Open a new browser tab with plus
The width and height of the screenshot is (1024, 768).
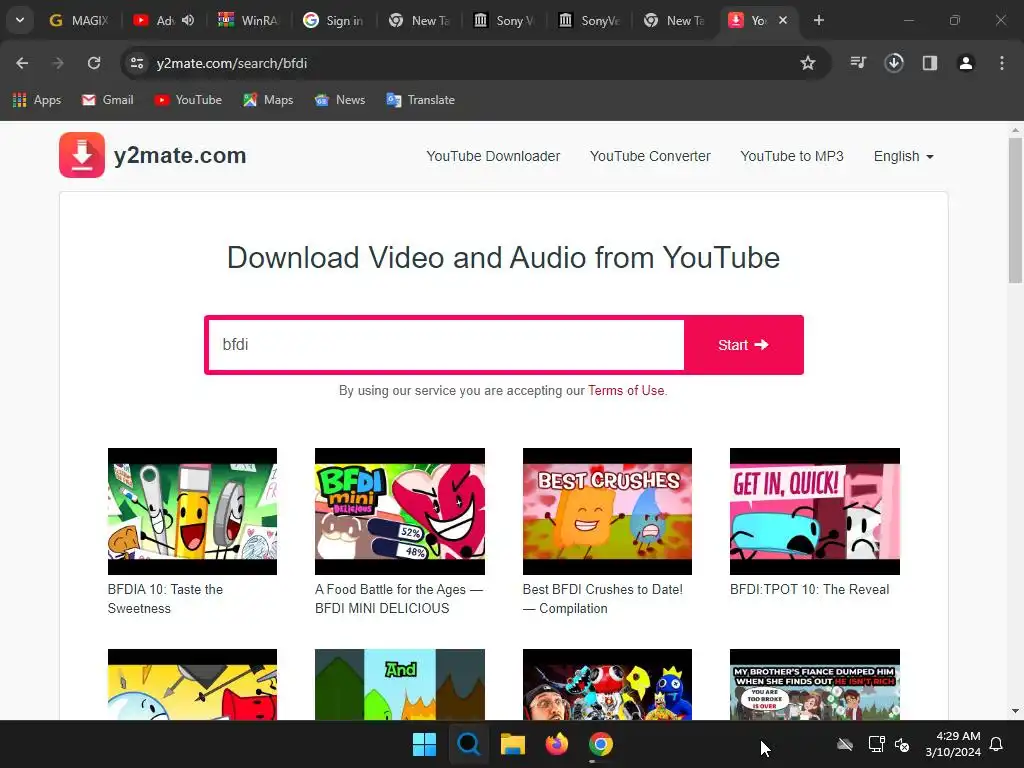point(818,20)
